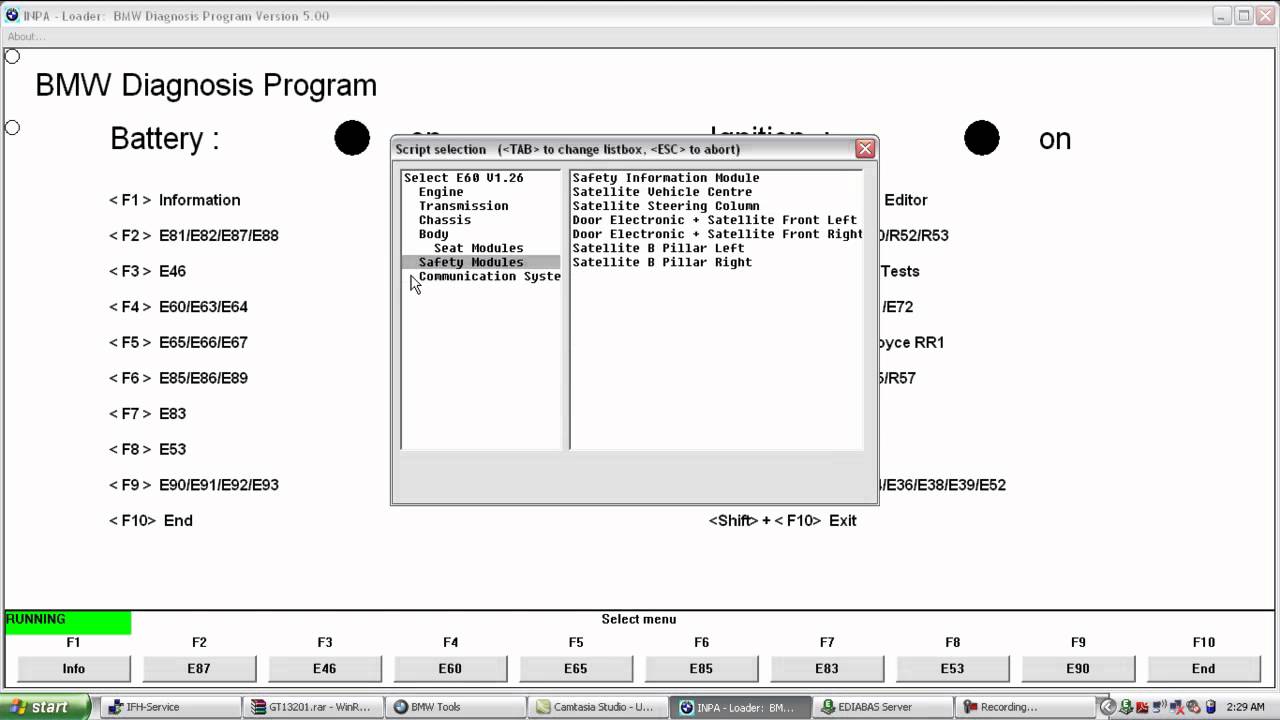The image size is (1280, 720).
Task: Click the F8 E53 button
Action: pyautogui.click(x=952, y=668)
